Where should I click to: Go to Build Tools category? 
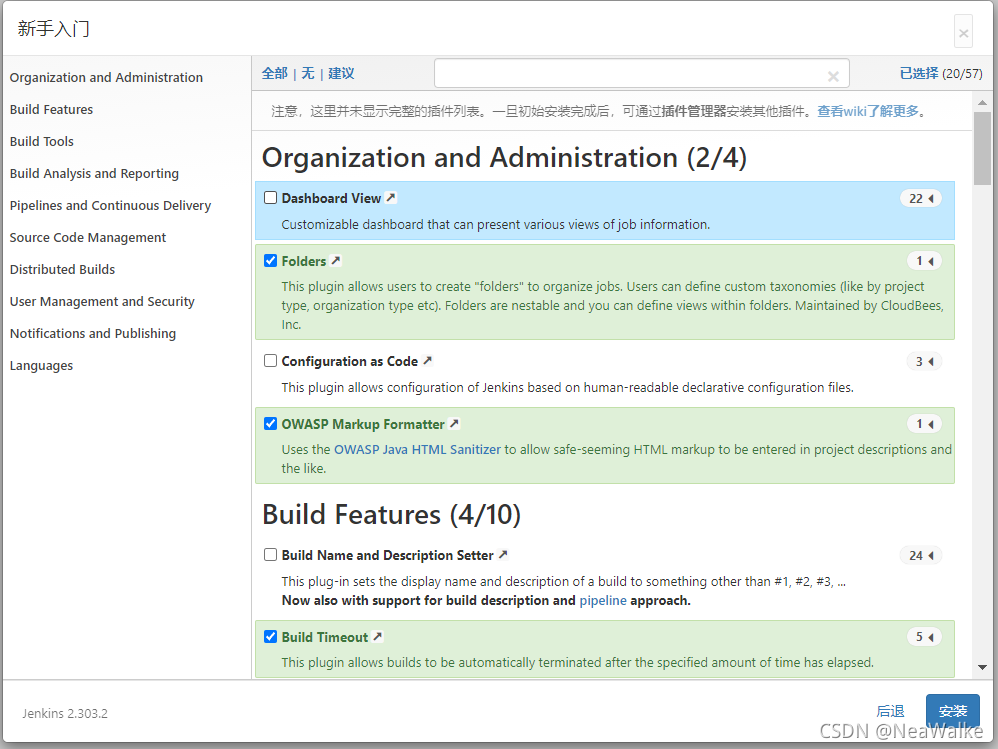42,141
